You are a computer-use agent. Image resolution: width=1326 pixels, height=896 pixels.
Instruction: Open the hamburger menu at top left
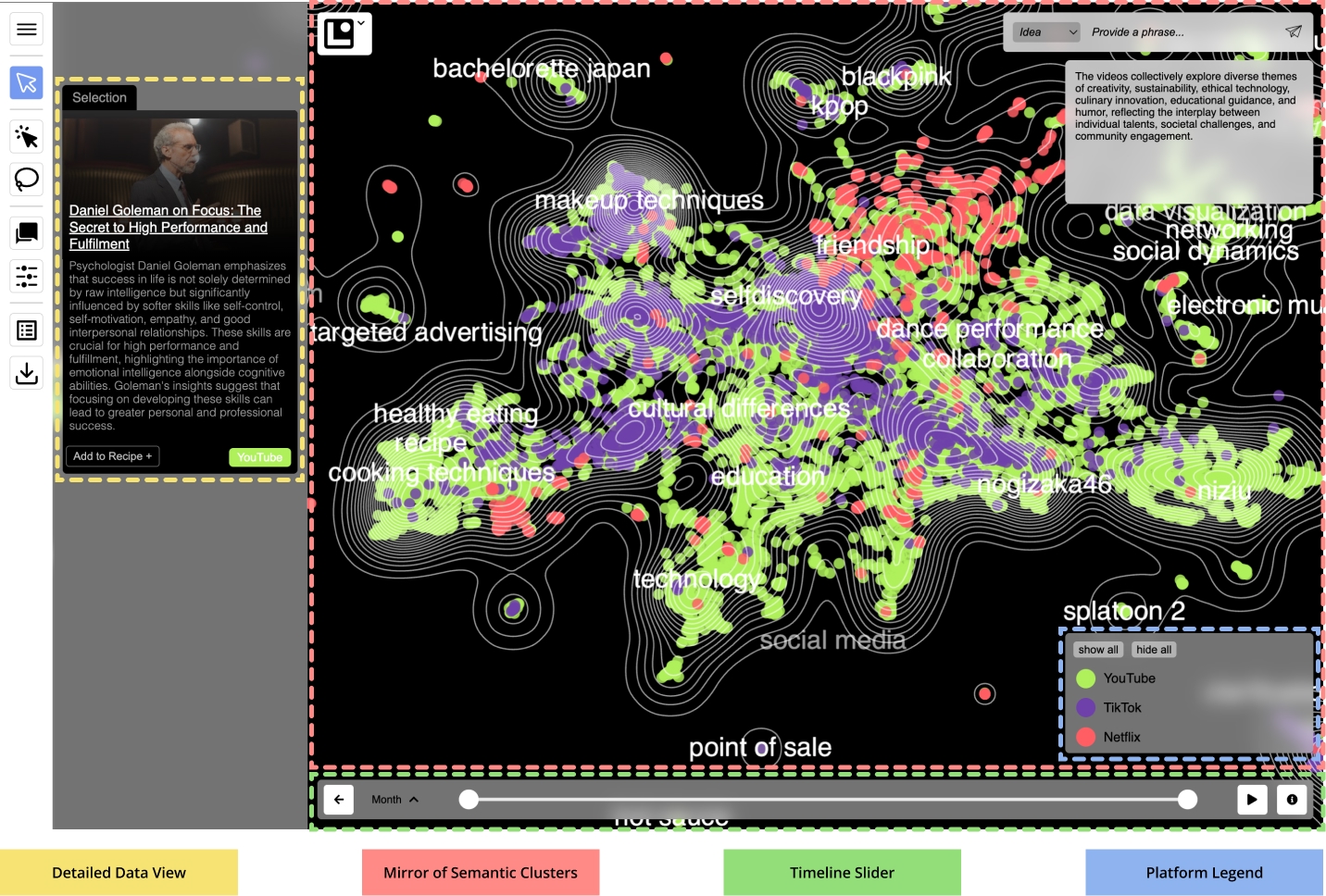tap(26, 29)
